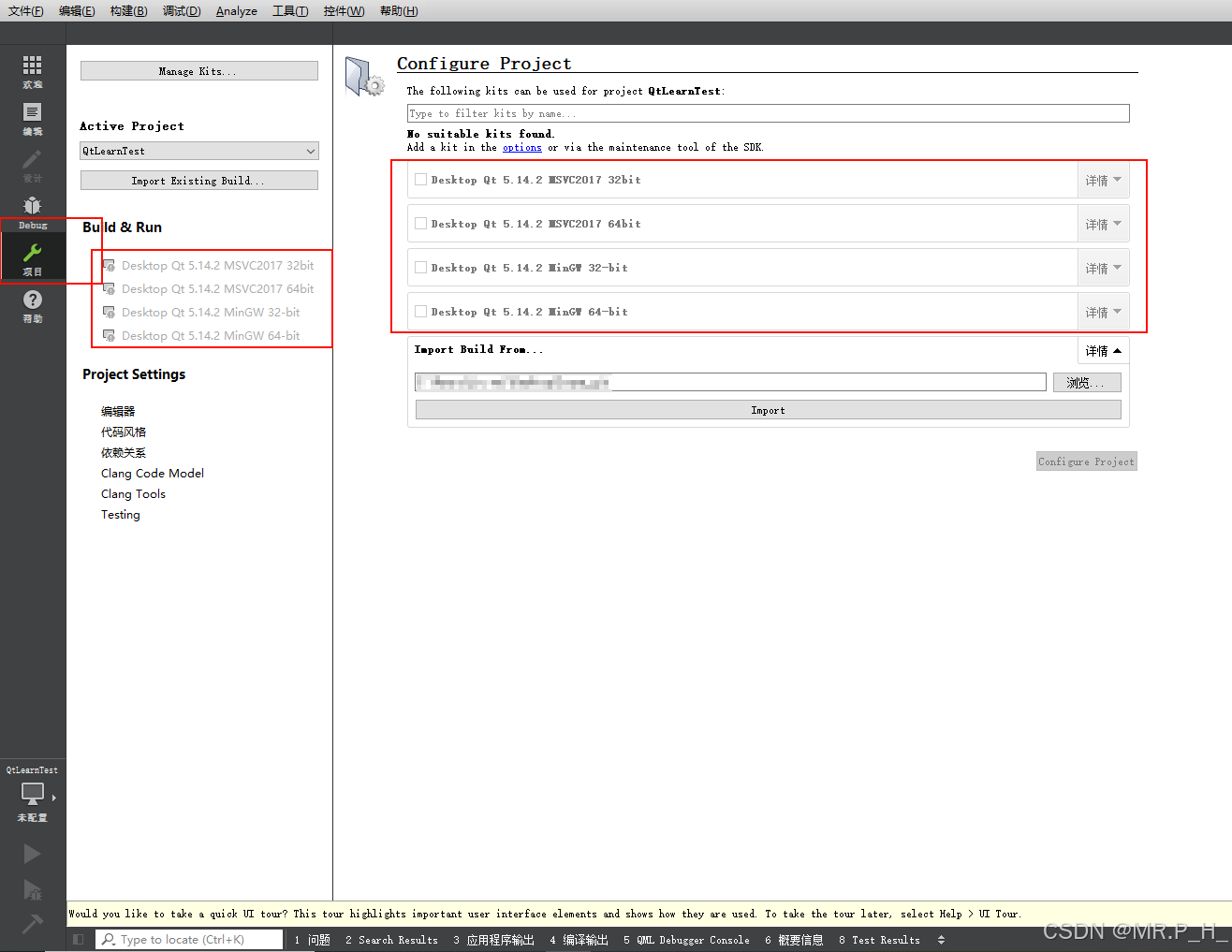Expand details for MSVC2017 64bit kit
This screenshot has width=1232, height=952.
1103,224
